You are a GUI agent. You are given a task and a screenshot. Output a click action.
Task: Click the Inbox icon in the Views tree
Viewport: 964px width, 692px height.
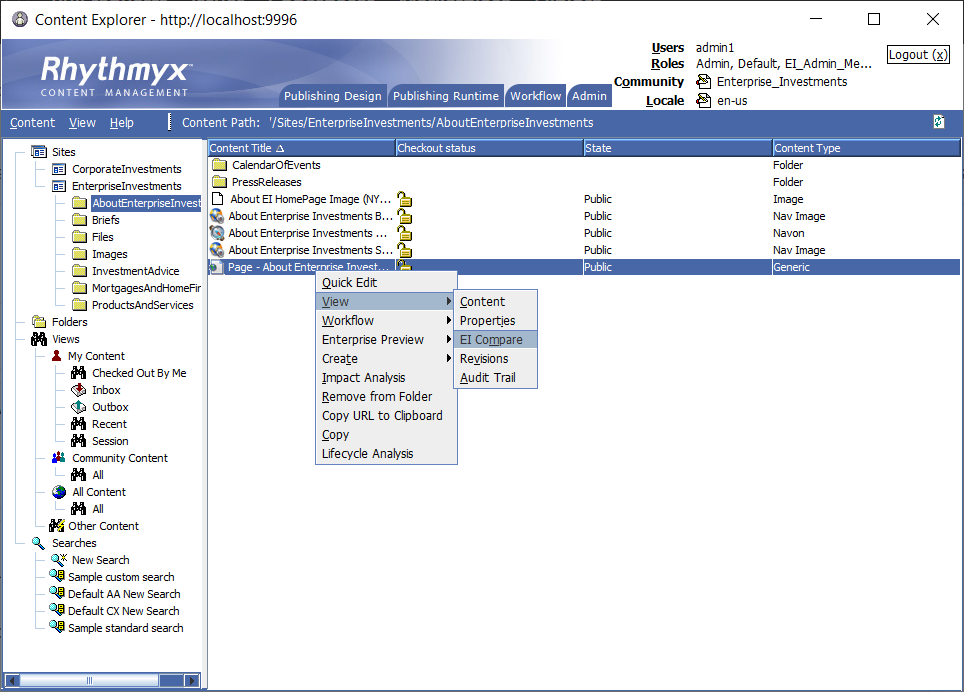click(77, 389)
